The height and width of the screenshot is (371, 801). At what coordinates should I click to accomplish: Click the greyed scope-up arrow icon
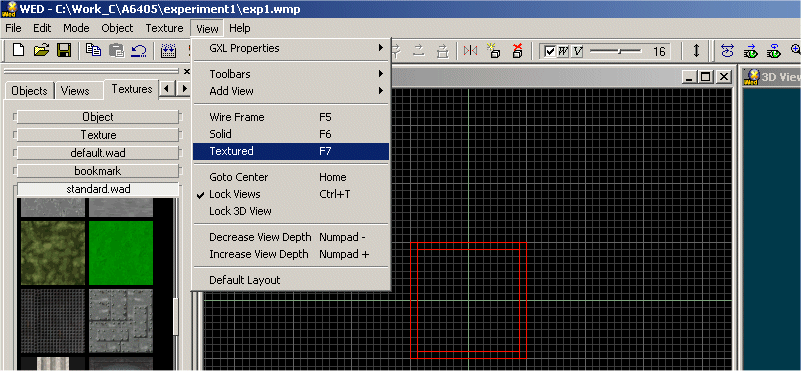[419, 50]
